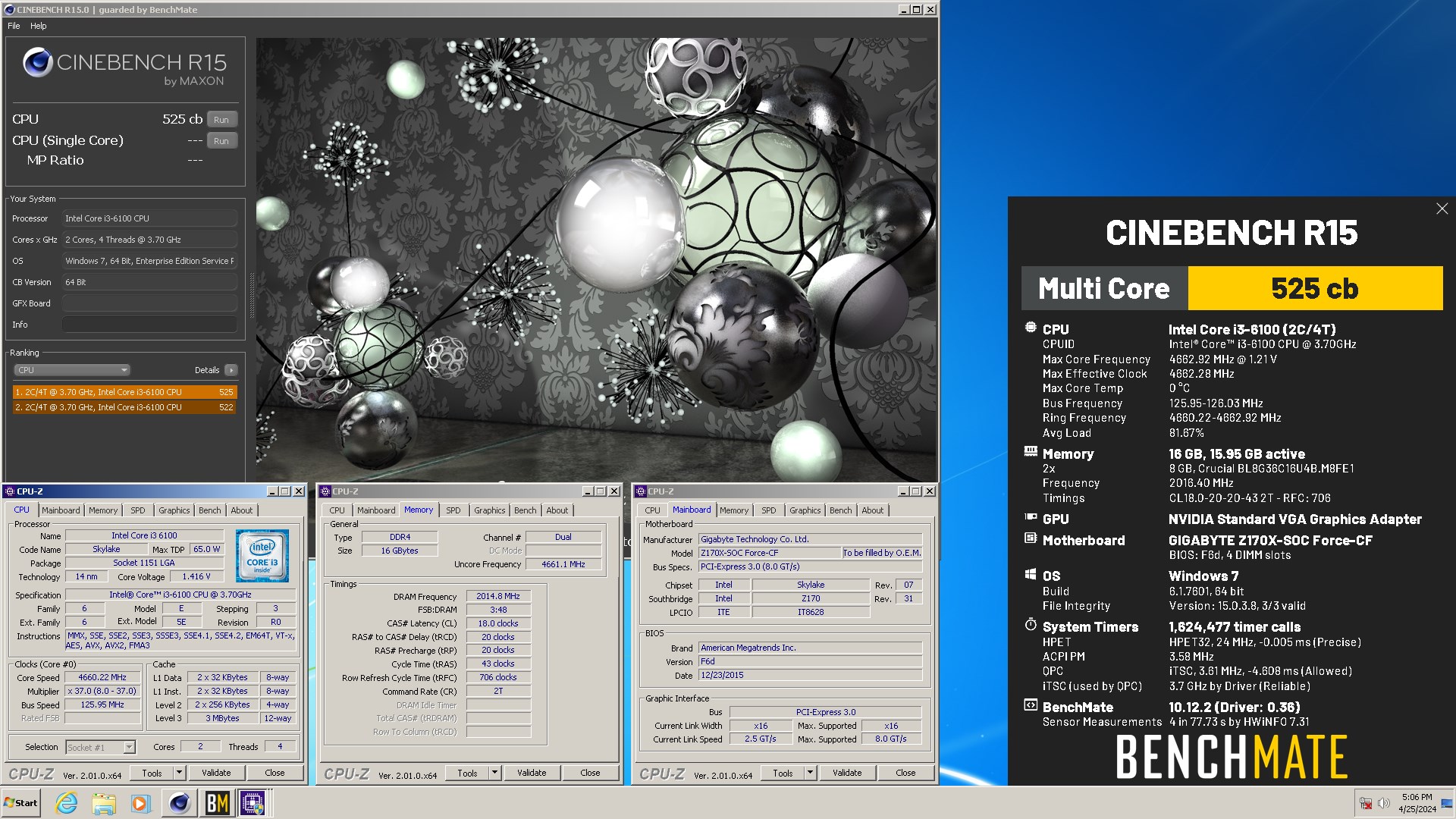
Task: Open BenchMate taskbar icon
Action: point(217,803)
